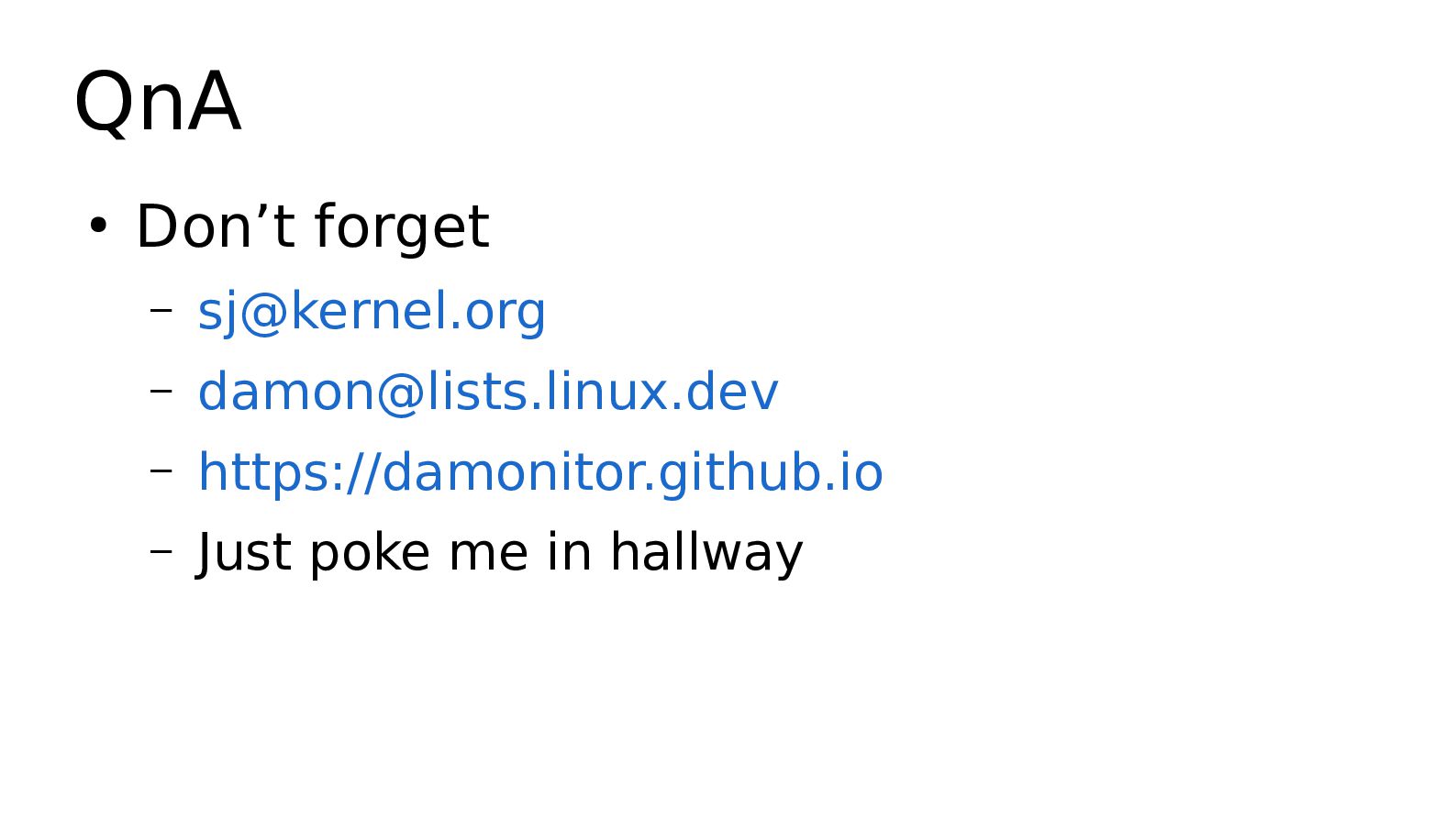Click the dash before sj@kernel.org
Screen dimensions: 1456x819
coord(161,310)
